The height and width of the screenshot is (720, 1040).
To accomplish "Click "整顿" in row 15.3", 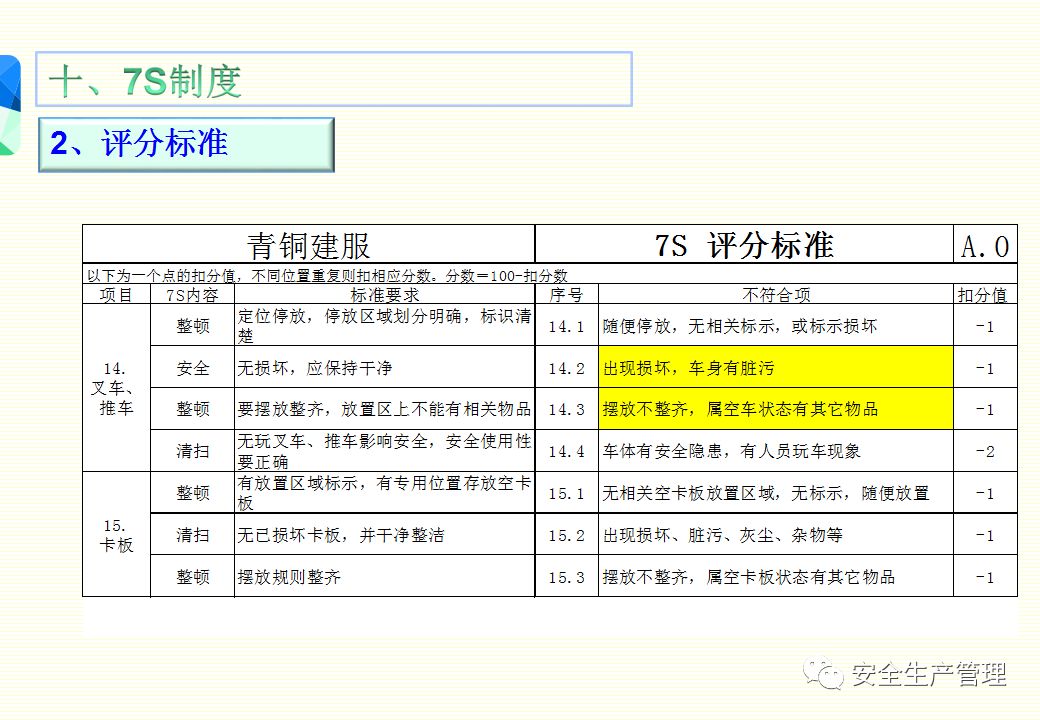I will [192, 576].
